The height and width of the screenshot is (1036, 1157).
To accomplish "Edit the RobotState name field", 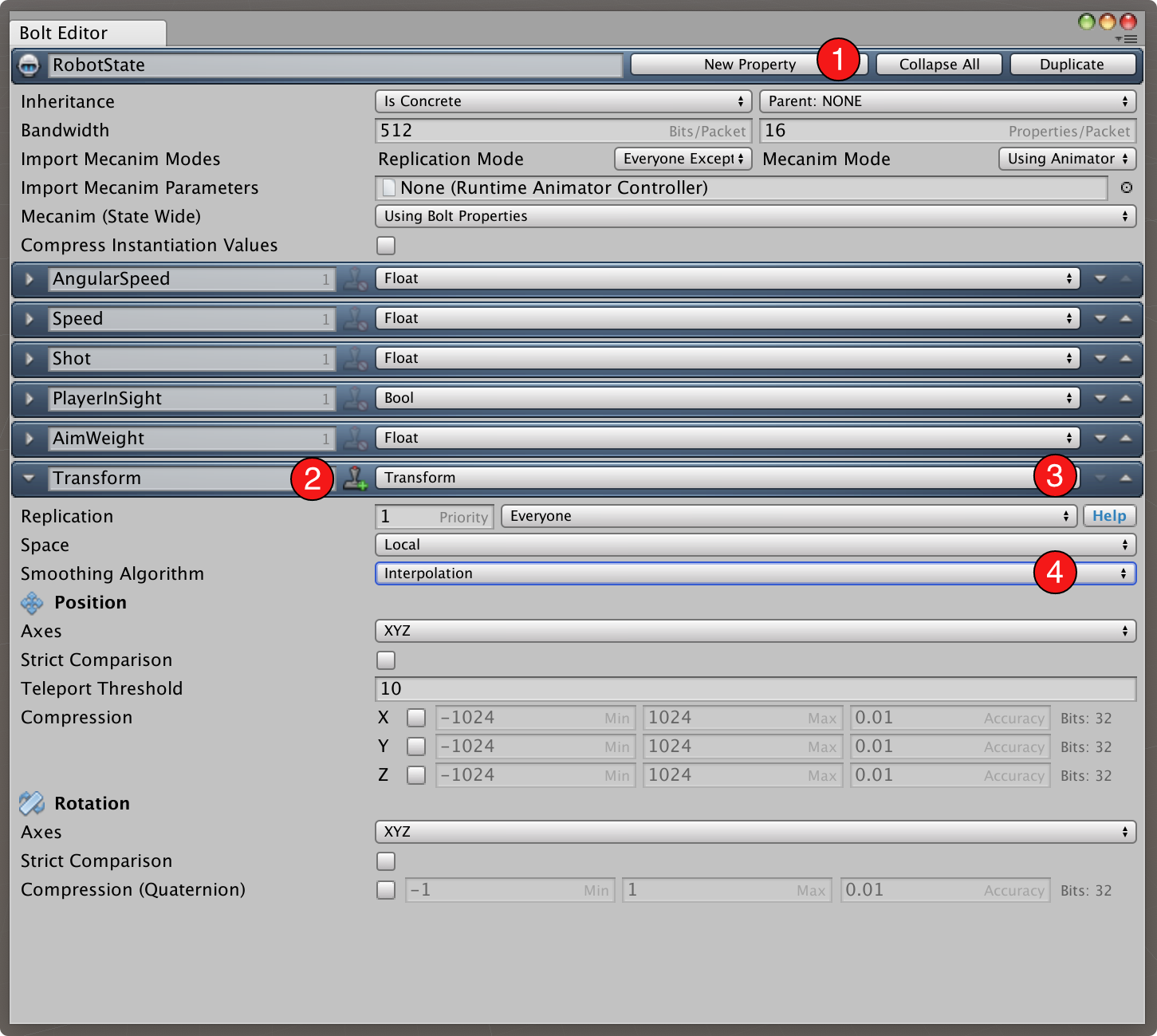I will 336,65.
